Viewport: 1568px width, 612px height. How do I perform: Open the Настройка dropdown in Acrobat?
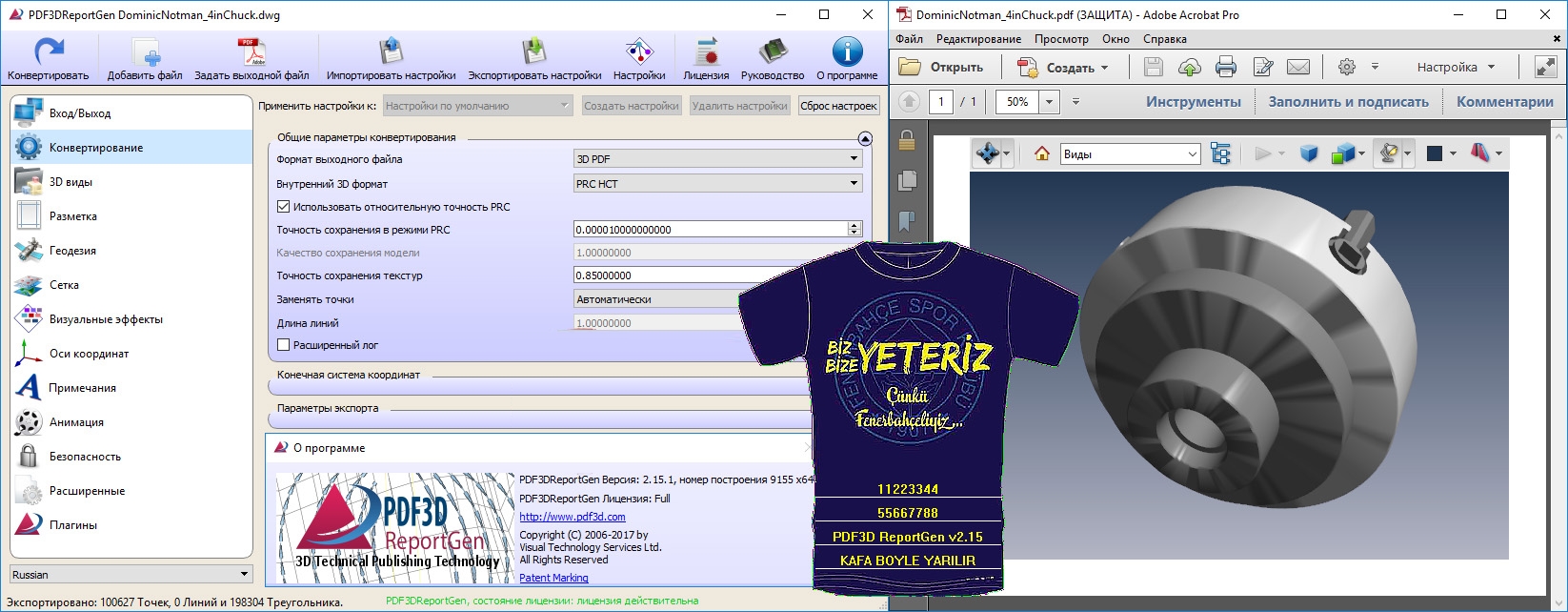1456,68
